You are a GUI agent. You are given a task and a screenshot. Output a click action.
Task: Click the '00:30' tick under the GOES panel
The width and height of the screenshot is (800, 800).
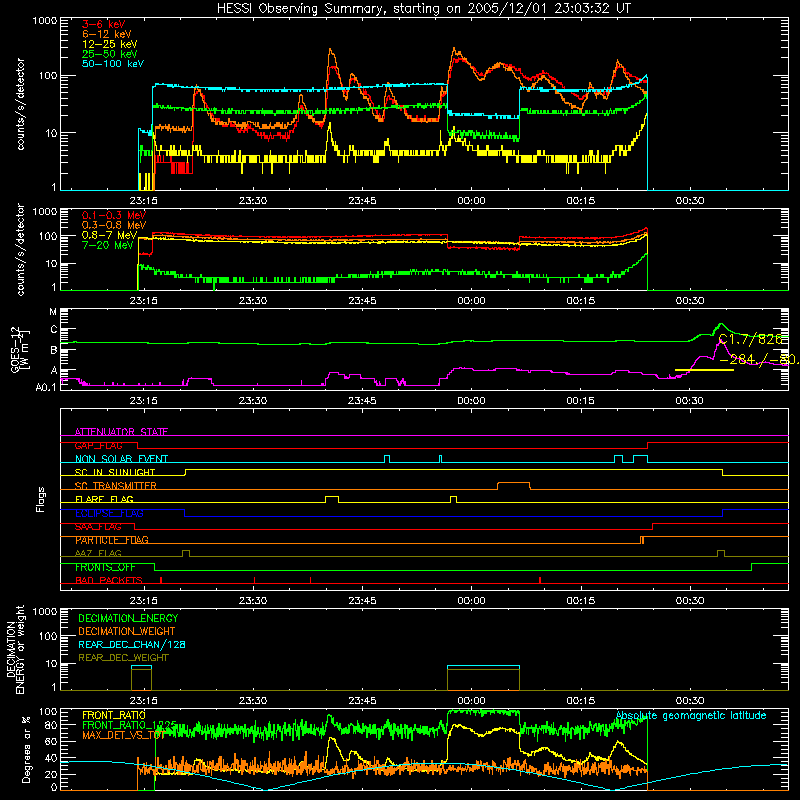(x=689, y=401)
